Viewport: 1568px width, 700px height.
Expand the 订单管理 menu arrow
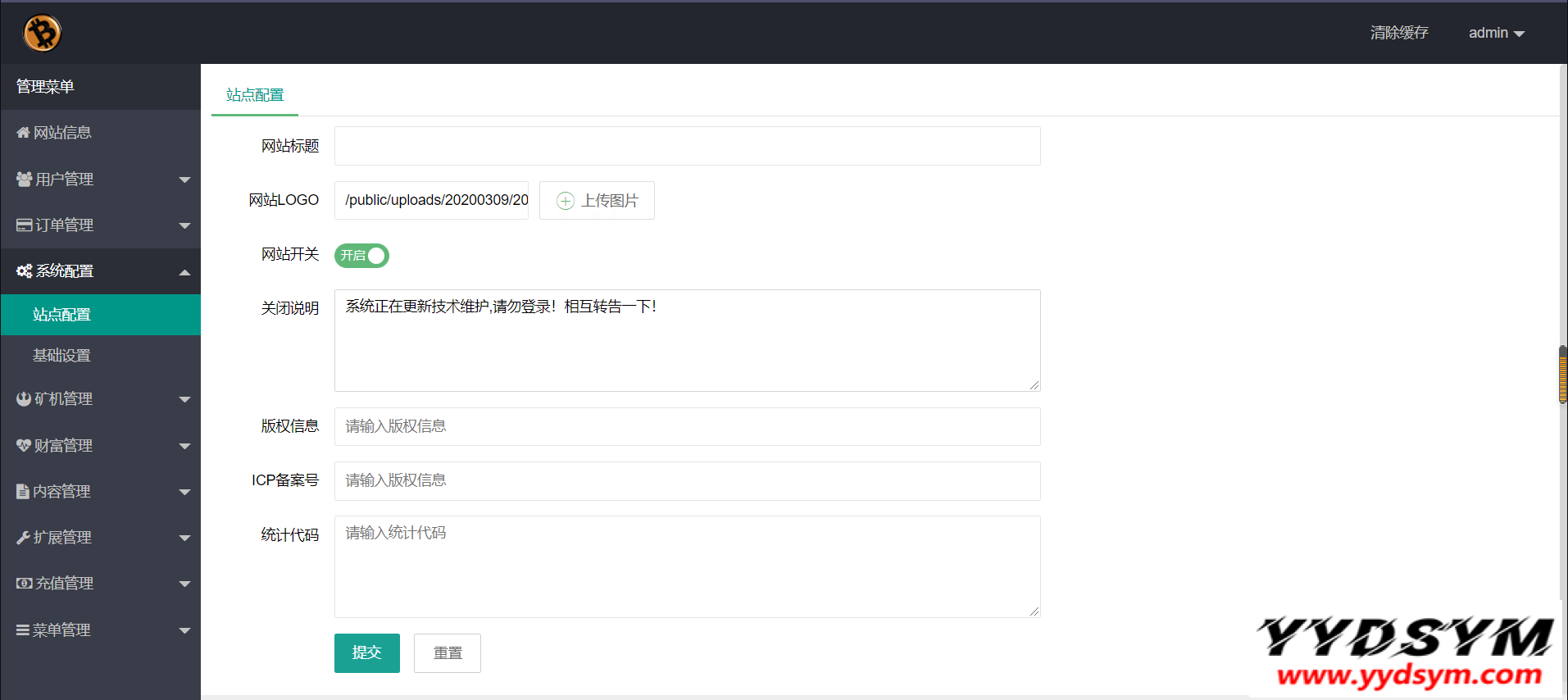pyautogui.click(x=184, y=225)
